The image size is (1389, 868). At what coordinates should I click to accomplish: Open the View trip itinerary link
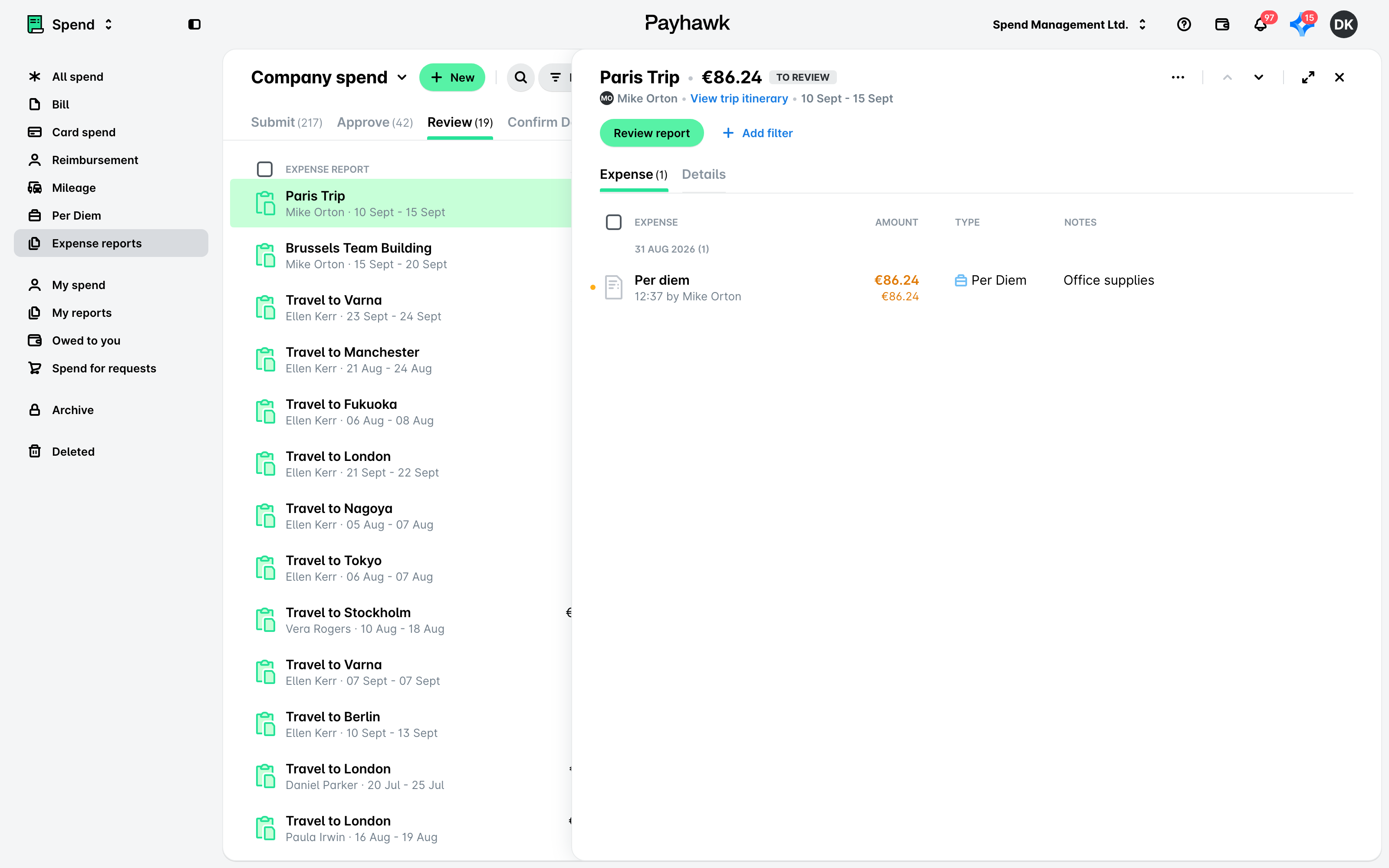(739, 98)
